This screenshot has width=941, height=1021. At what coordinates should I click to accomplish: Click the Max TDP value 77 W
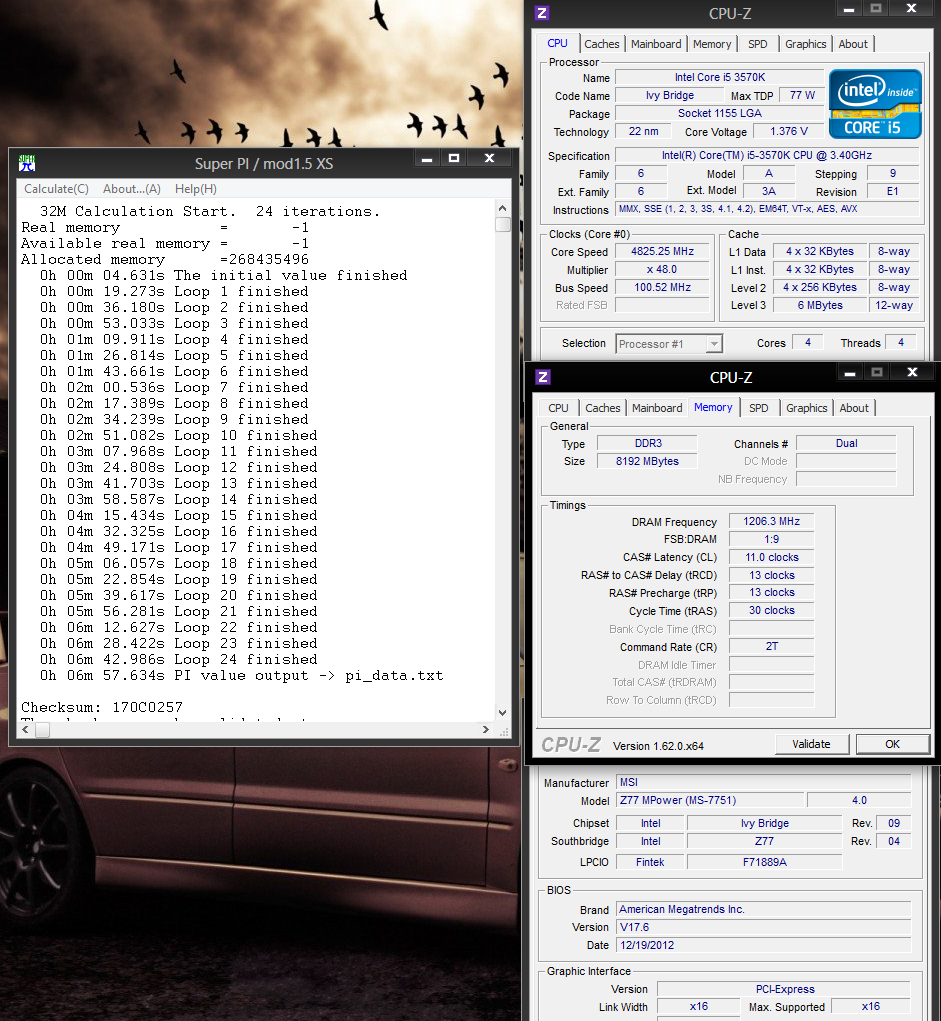802,96
